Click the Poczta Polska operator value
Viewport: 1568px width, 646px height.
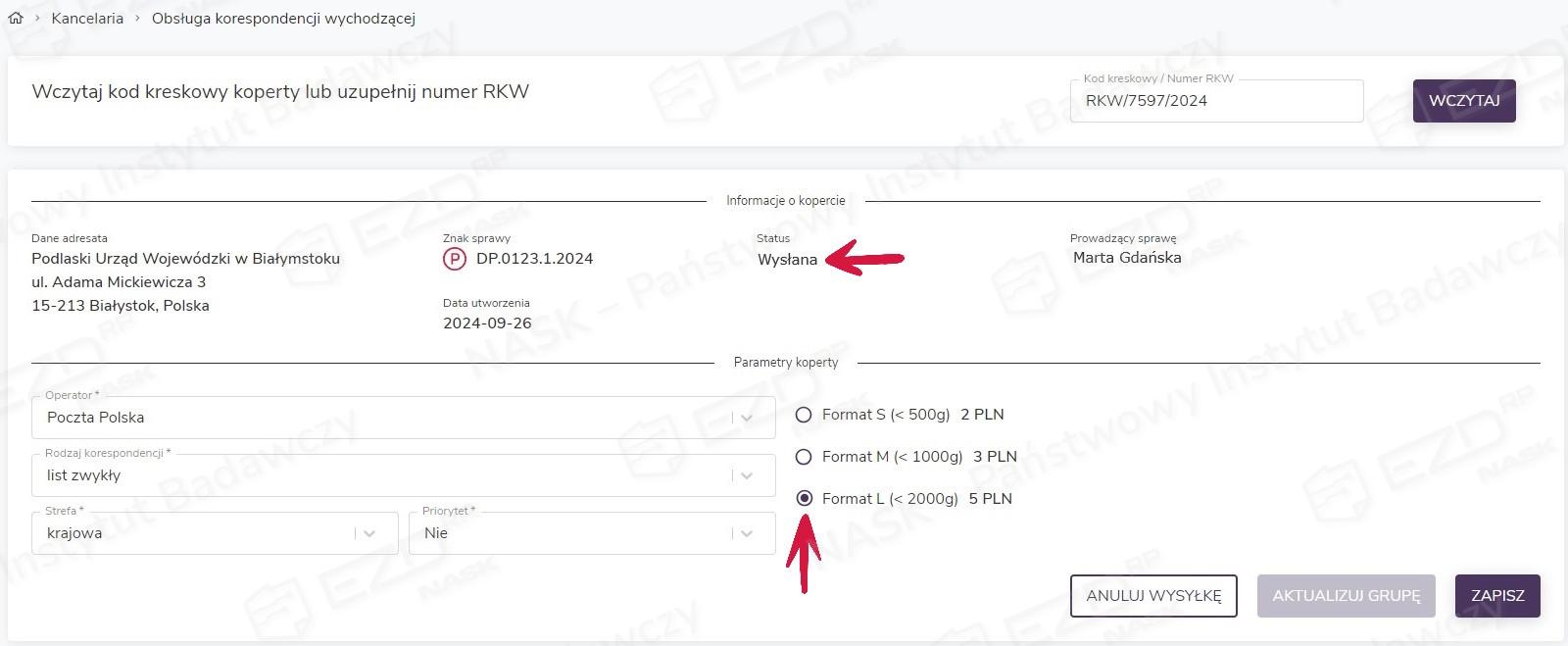pyautogui.click(x=96, y=418)
